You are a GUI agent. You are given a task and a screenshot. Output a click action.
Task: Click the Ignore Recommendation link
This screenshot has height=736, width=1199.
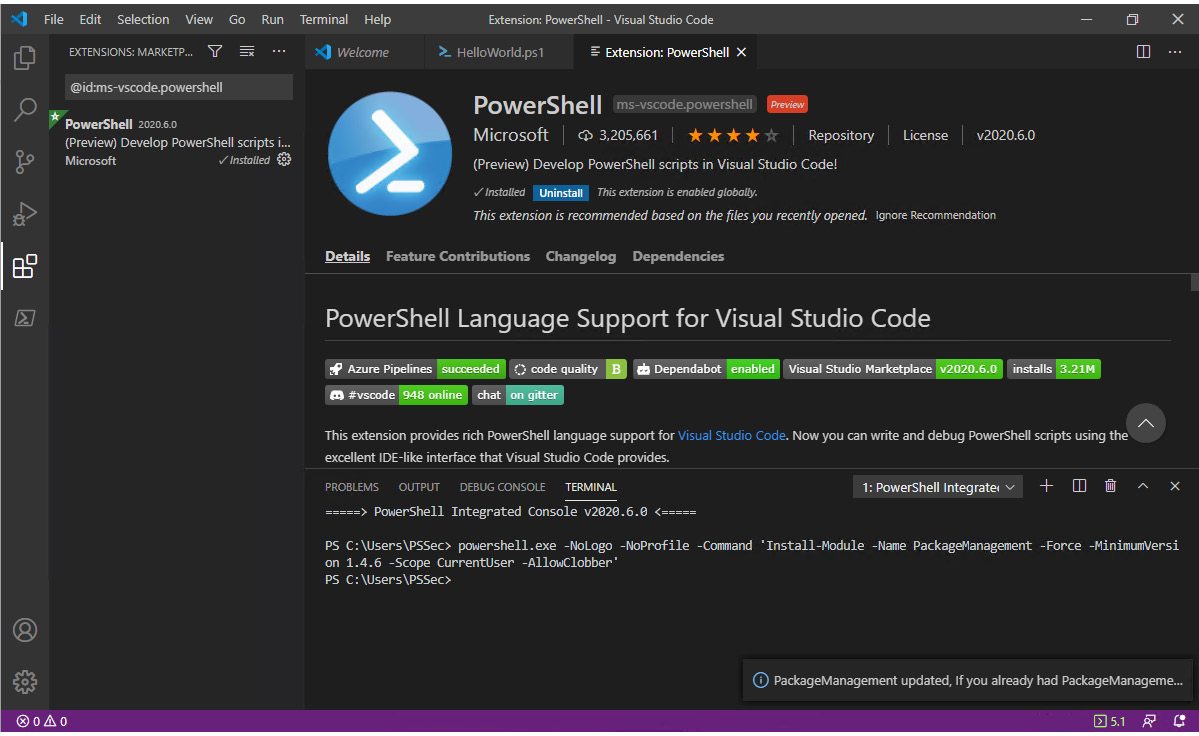[935, 214]
